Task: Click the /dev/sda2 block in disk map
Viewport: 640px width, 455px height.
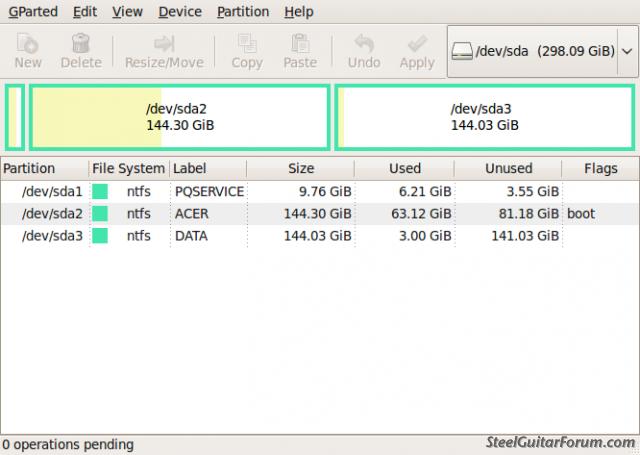Action: 180,117
